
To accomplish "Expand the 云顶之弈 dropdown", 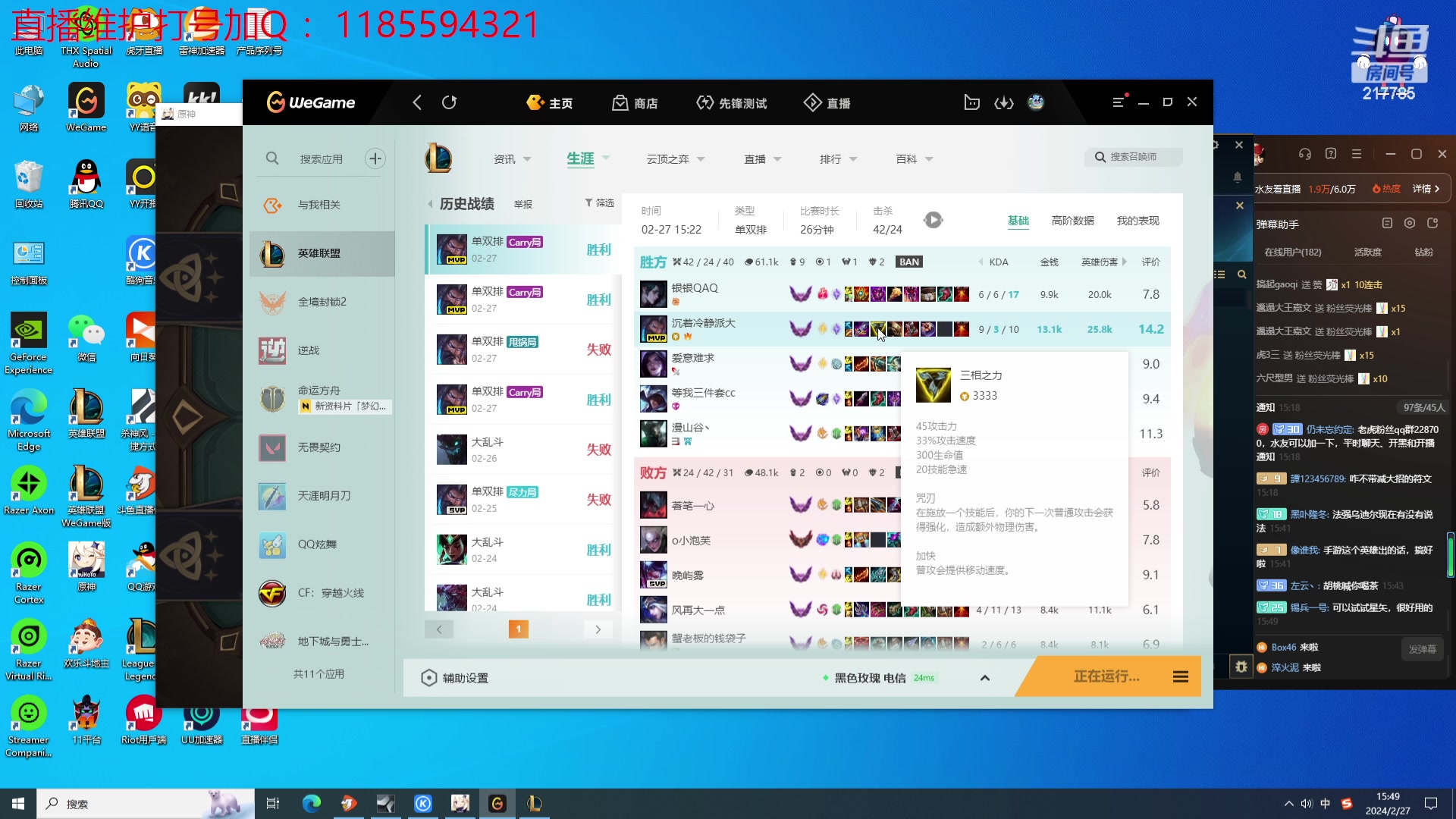I will 701,159.
